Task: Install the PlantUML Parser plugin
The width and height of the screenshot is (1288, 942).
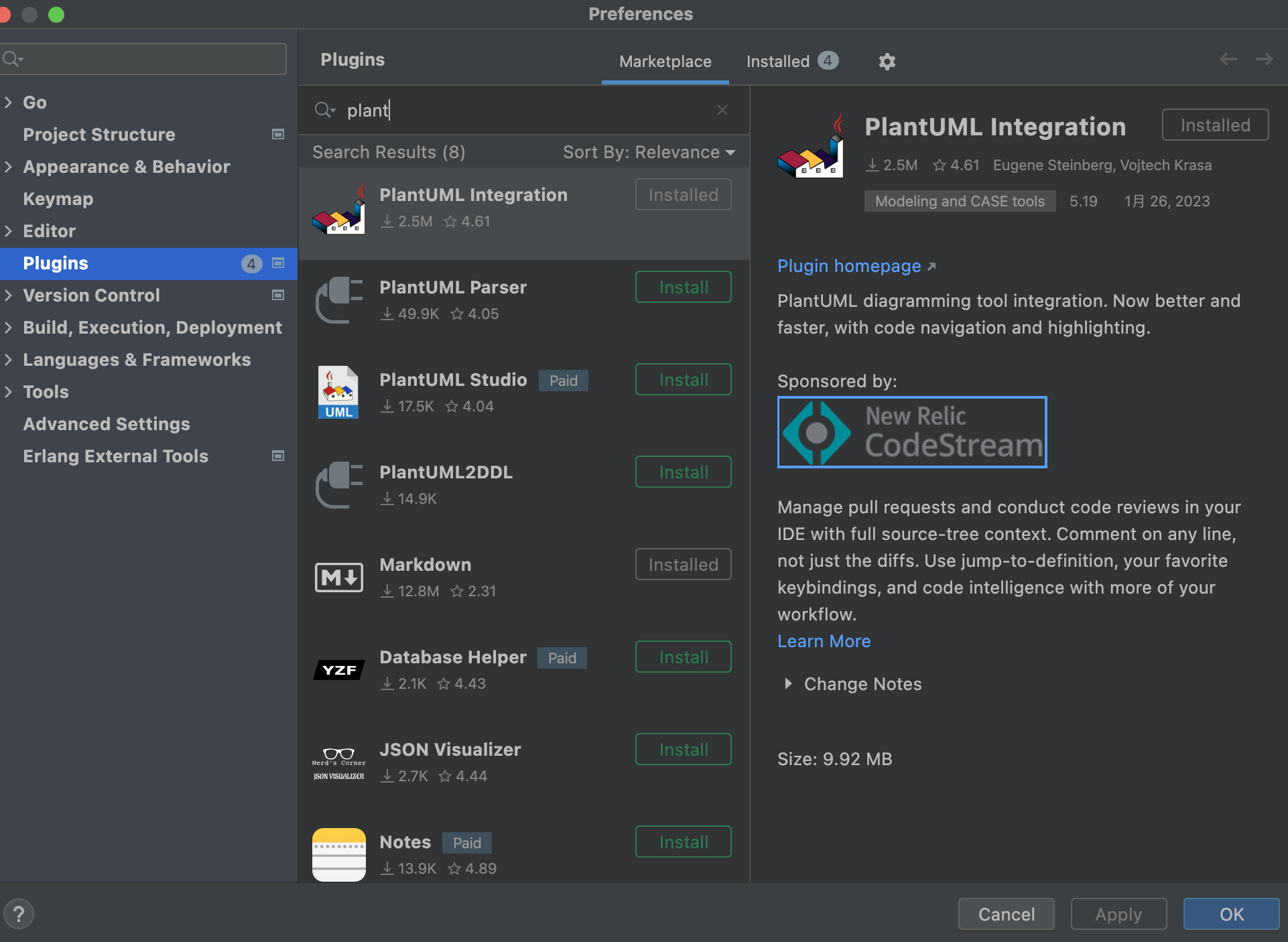Action: [x=683, y=287]
